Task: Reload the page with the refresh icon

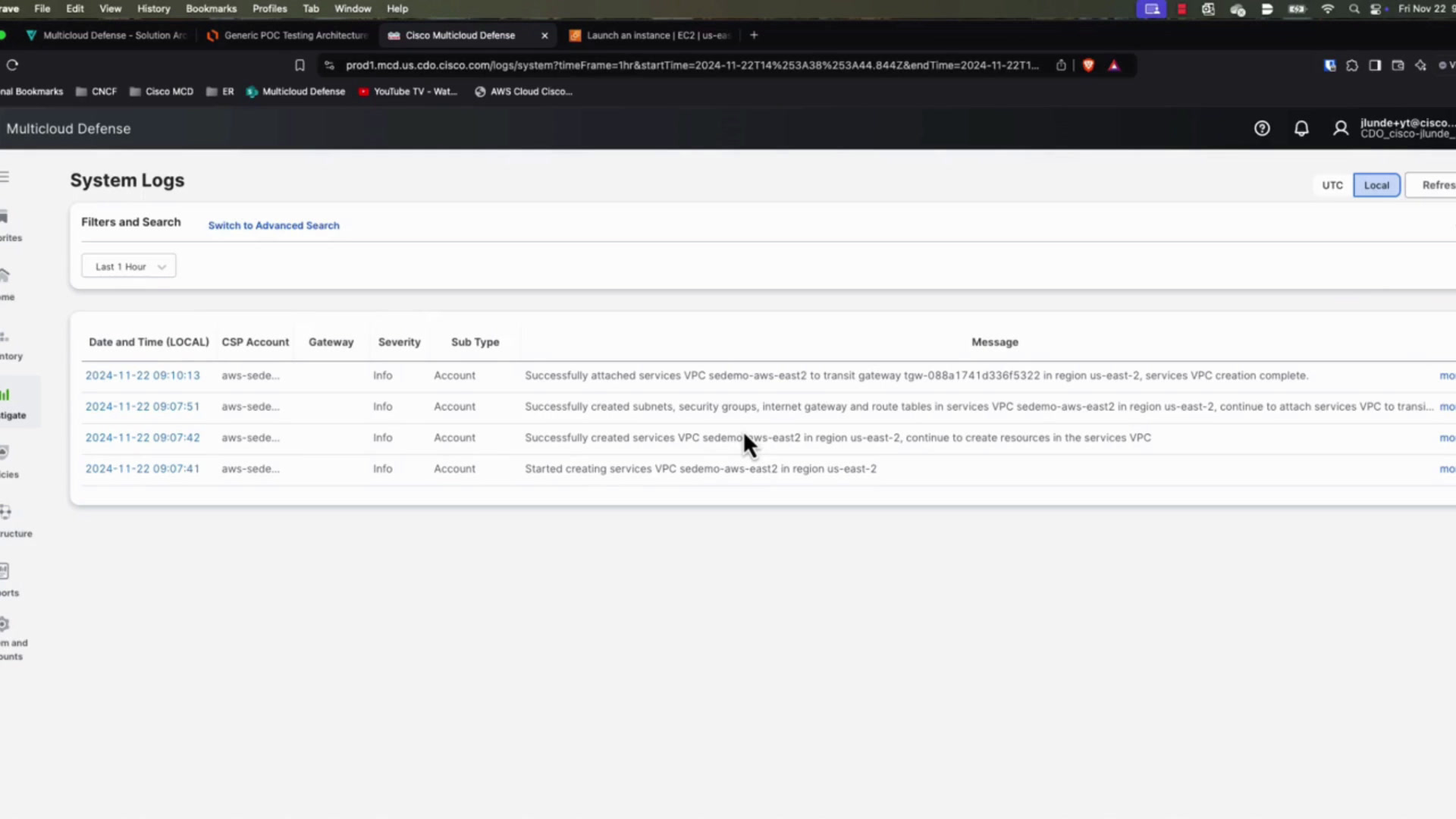Action: [x=12, y=65]
